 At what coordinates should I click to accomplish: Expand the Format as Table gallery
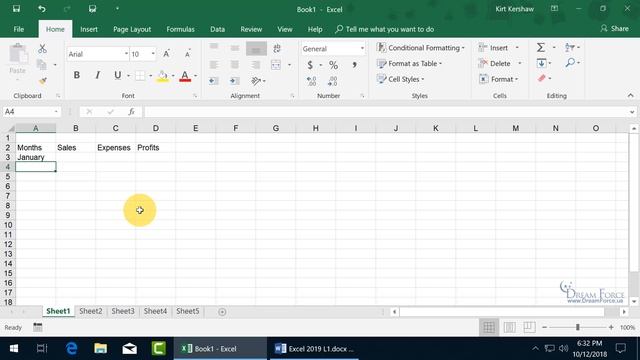coord(409,64)
